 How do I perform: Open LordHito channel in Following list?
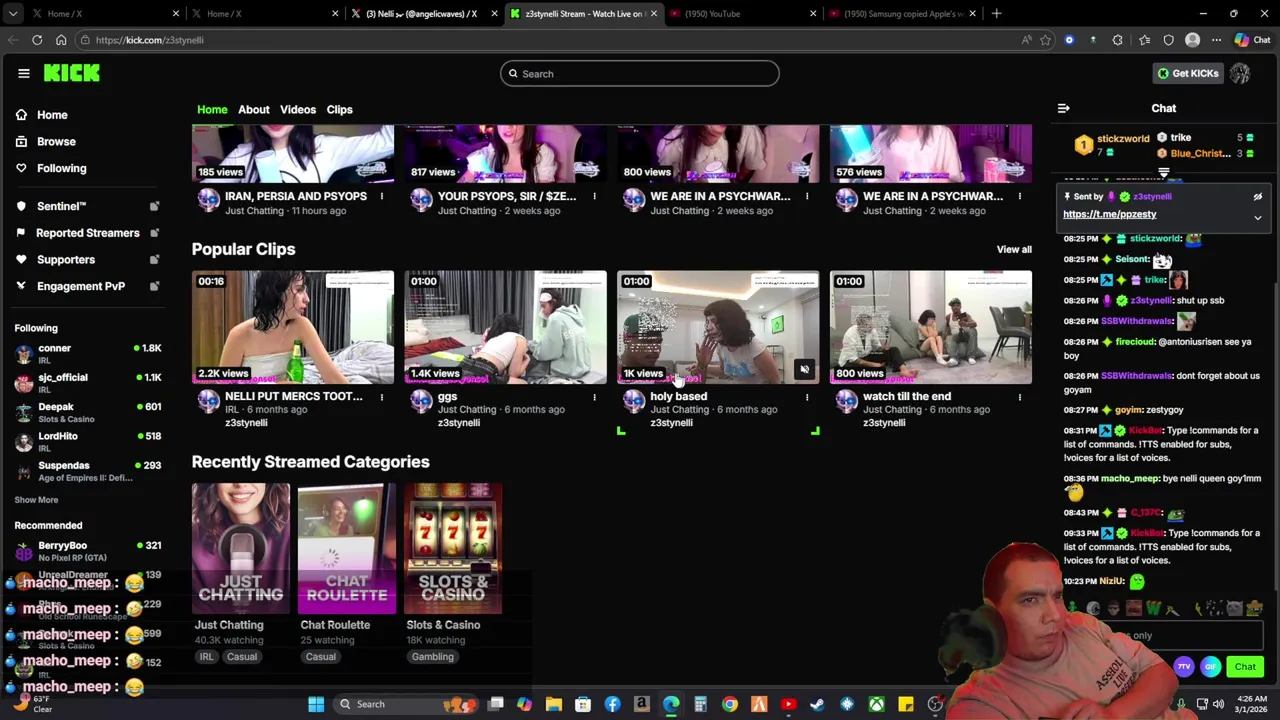87,441
